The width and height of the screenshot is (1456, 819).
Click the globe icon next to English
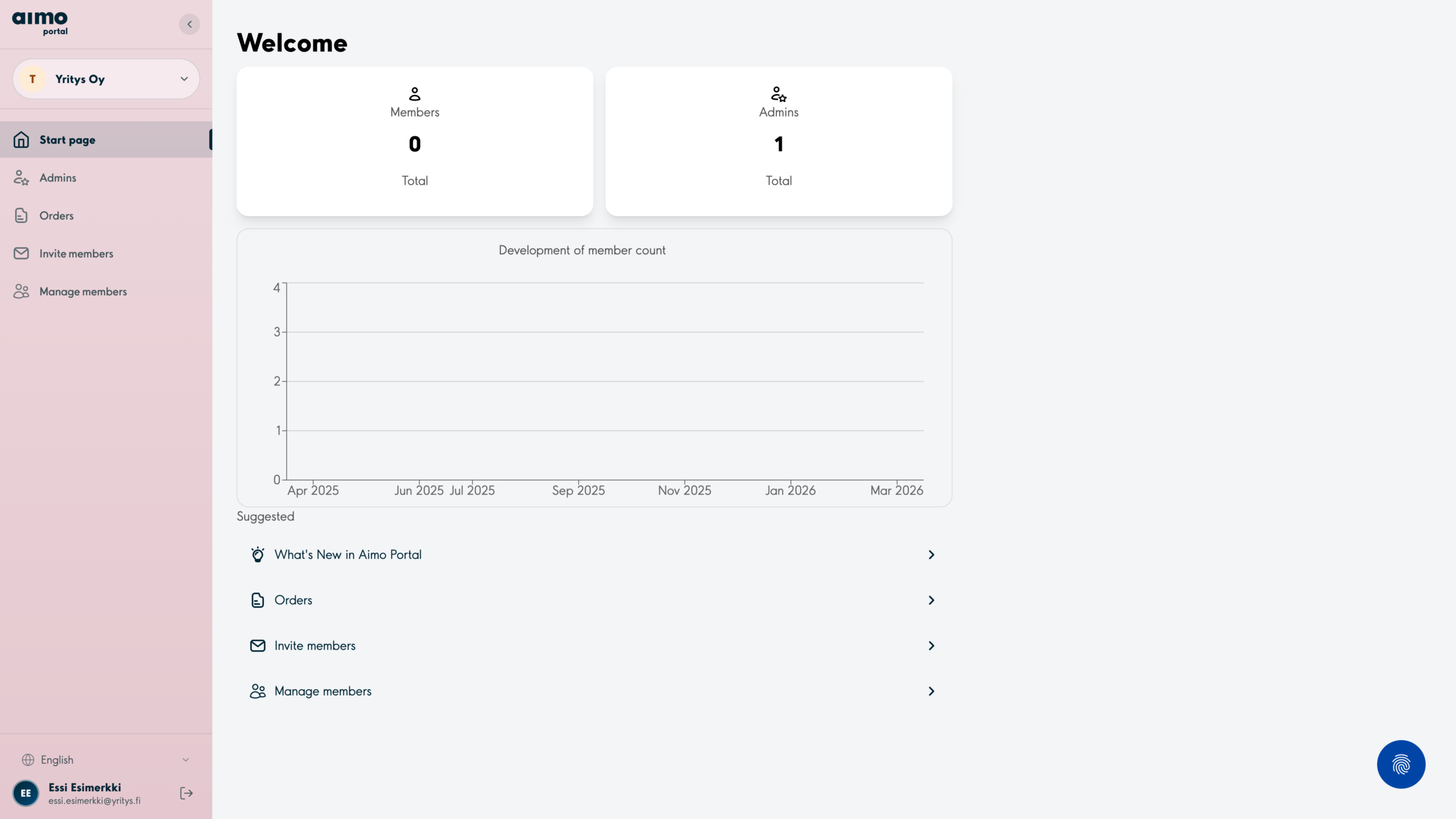coord(28,760)
